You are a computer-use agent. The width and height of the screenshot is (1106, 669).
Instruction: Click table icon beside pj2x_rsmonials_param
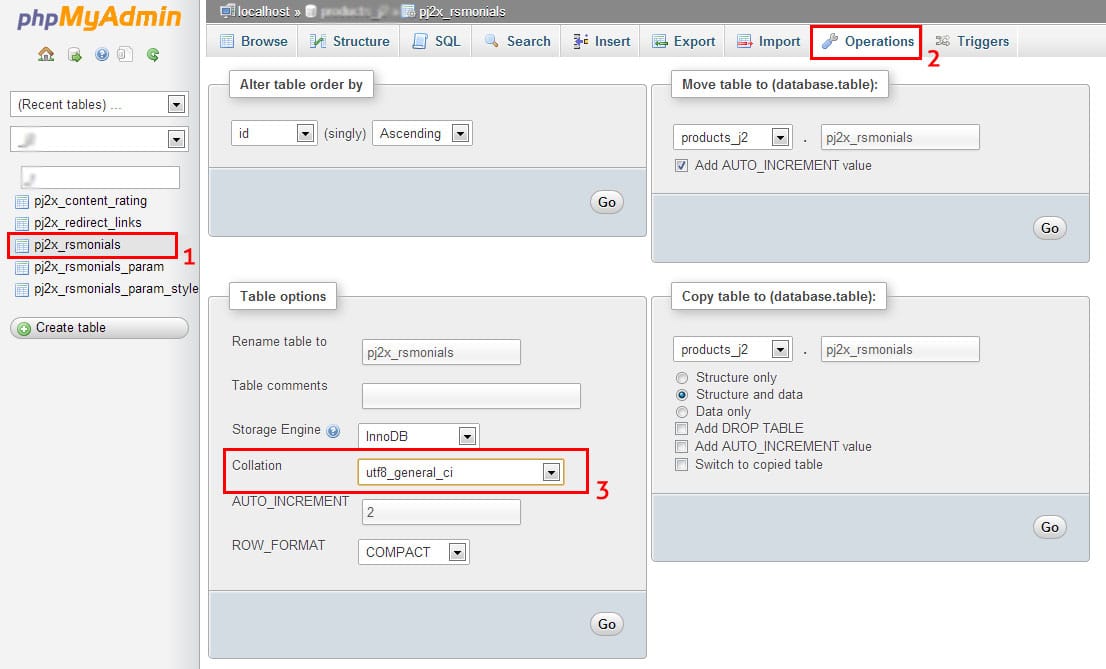click(x=22, y=268)
